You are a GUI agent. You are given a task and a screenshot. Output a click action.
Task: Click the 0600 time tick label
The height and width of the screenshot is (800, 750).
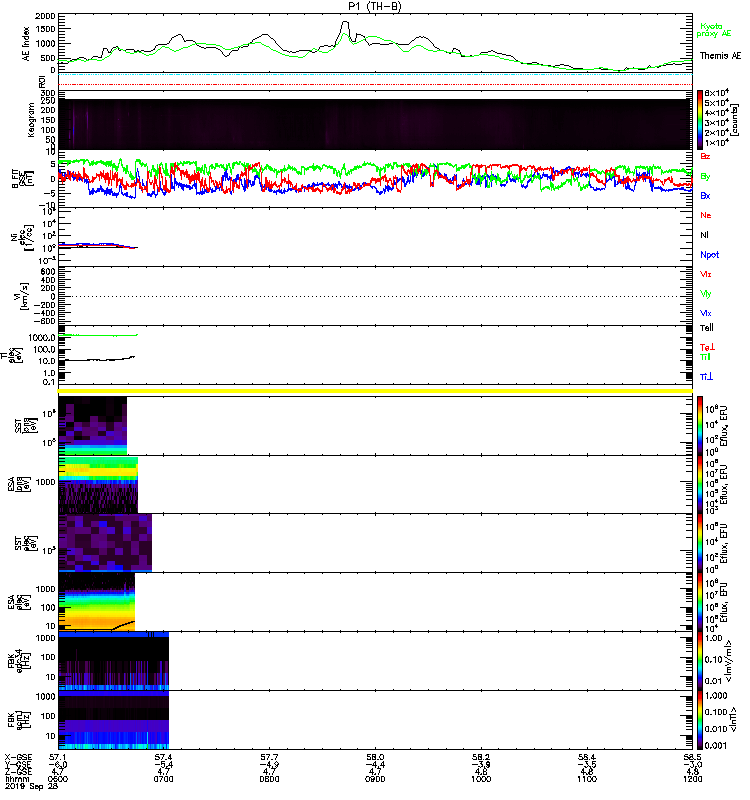point(58,779)
